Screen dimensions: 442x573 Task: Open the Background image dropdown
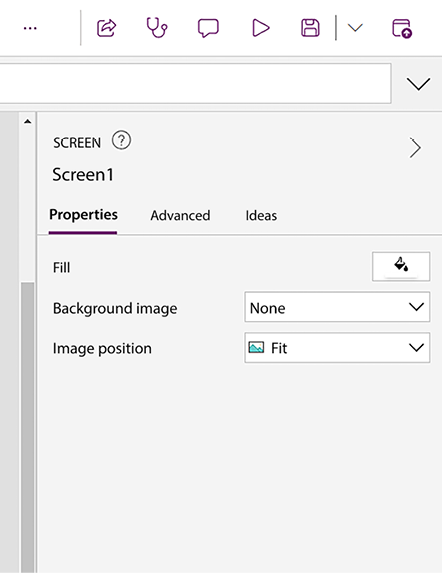pyautogui.click(x=337, y=307)
